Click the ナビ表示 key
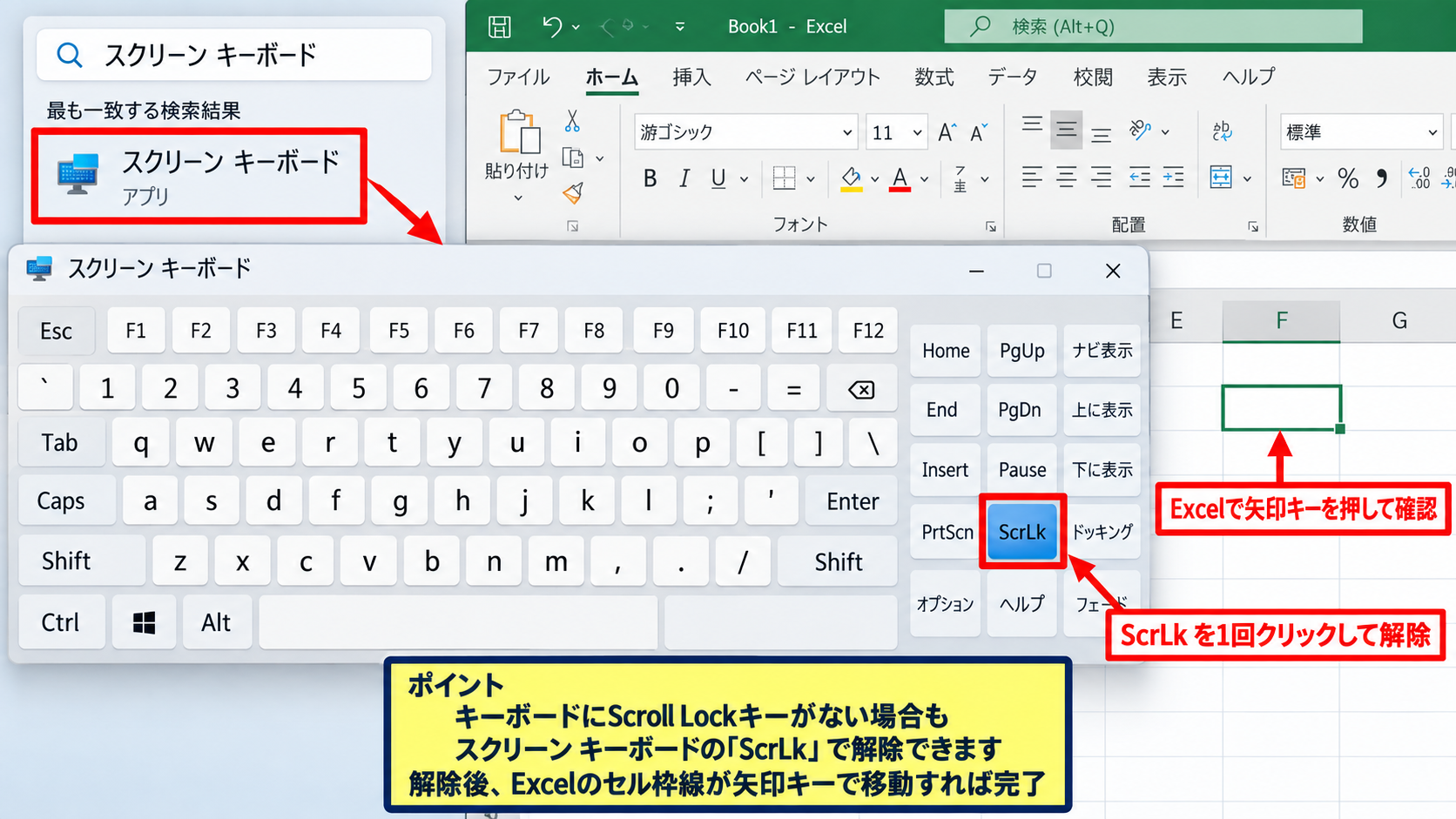Screen dimensions: 1456x819 pyautogui.click(x=1102, y=351)
